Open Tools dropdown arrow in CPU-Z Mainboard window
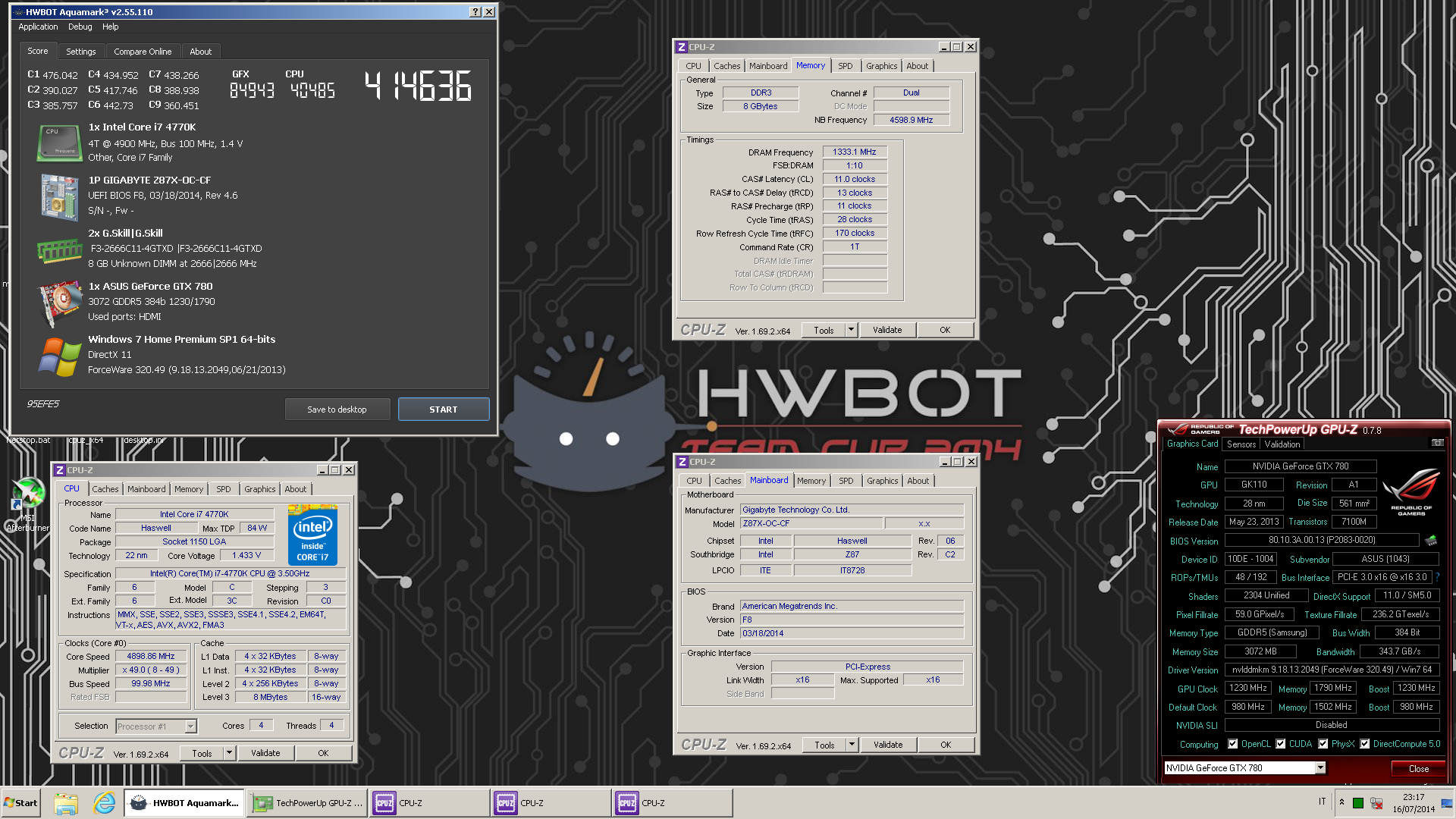Viewport: 1456px width, 819px height. (852, 745)
